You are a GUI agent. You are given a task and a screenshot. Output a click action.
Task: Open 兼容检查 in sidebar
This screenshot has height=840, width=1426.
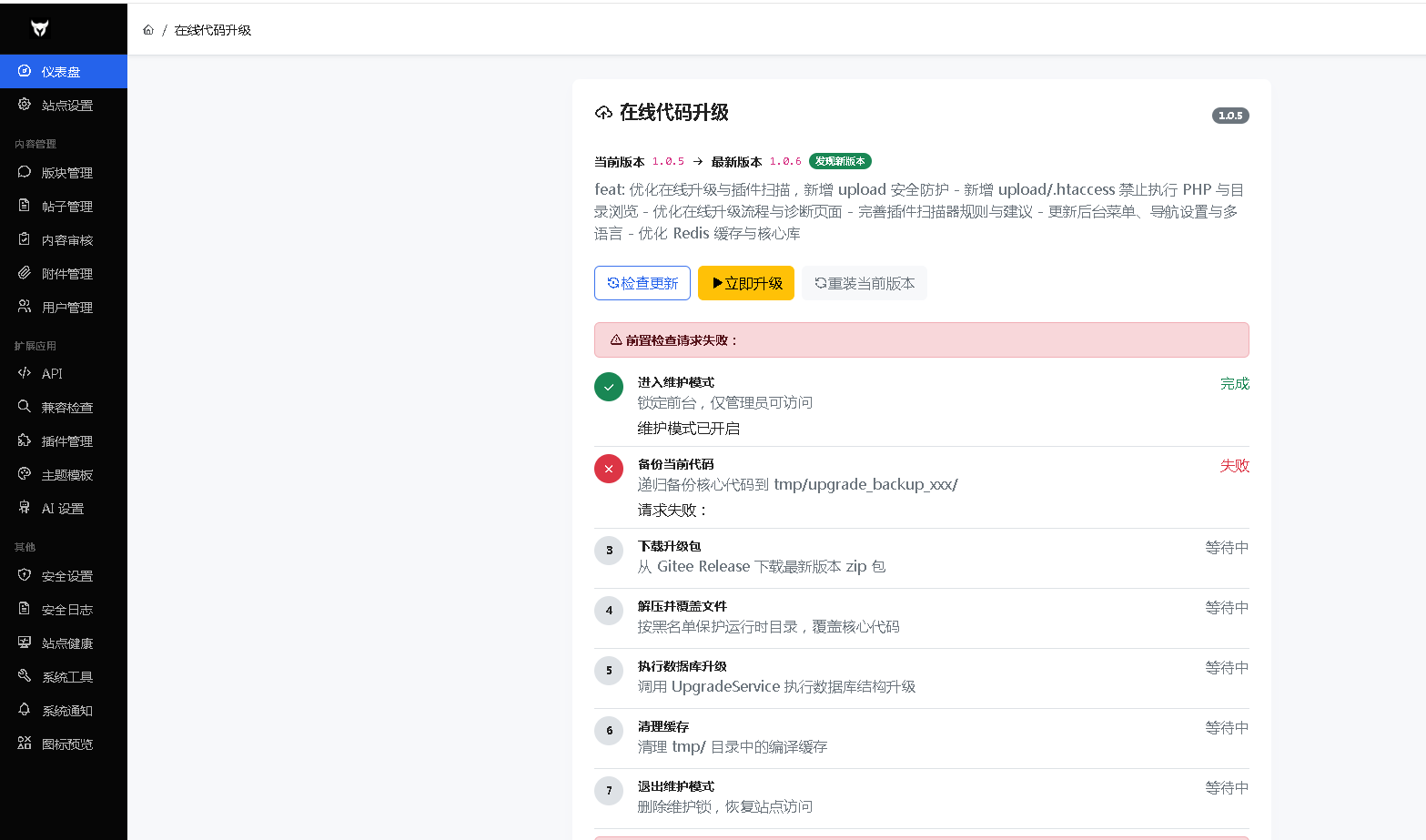(64, 407)
